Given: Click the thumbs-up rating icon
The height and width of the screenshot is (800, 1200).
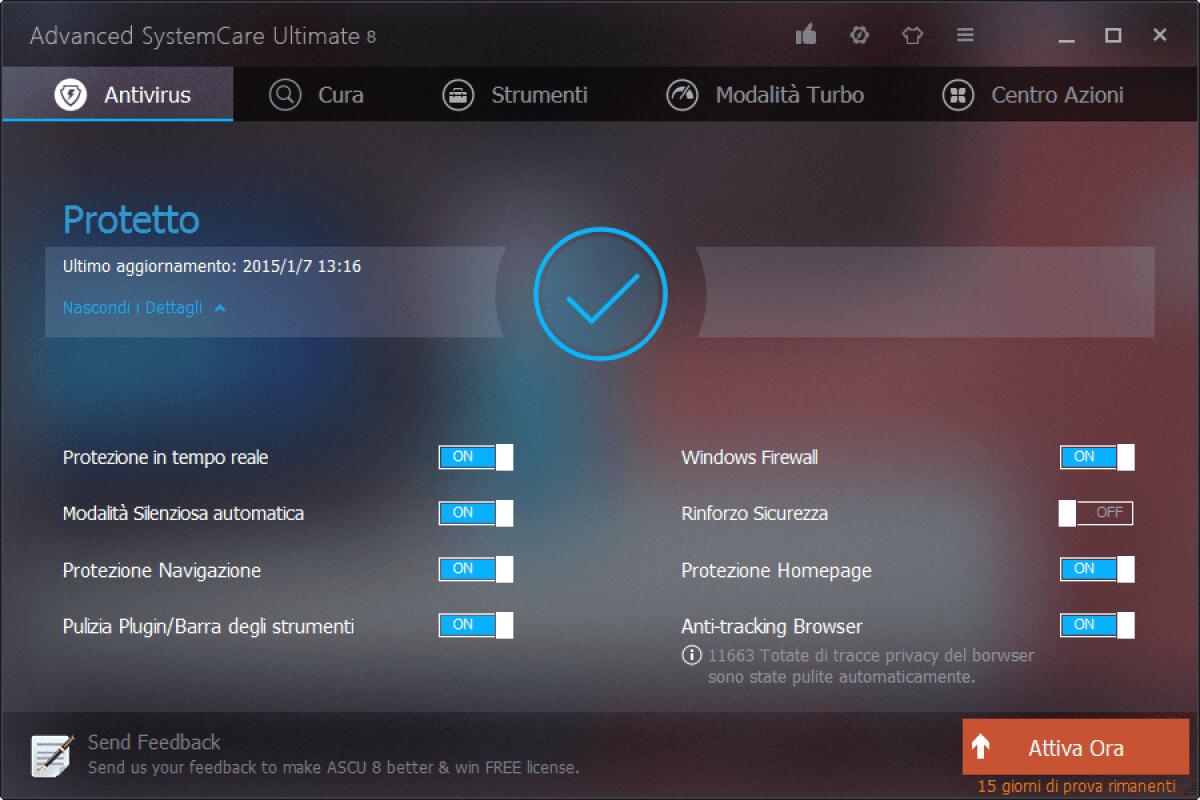Looking at the screenshot, I should coord(805,33).
